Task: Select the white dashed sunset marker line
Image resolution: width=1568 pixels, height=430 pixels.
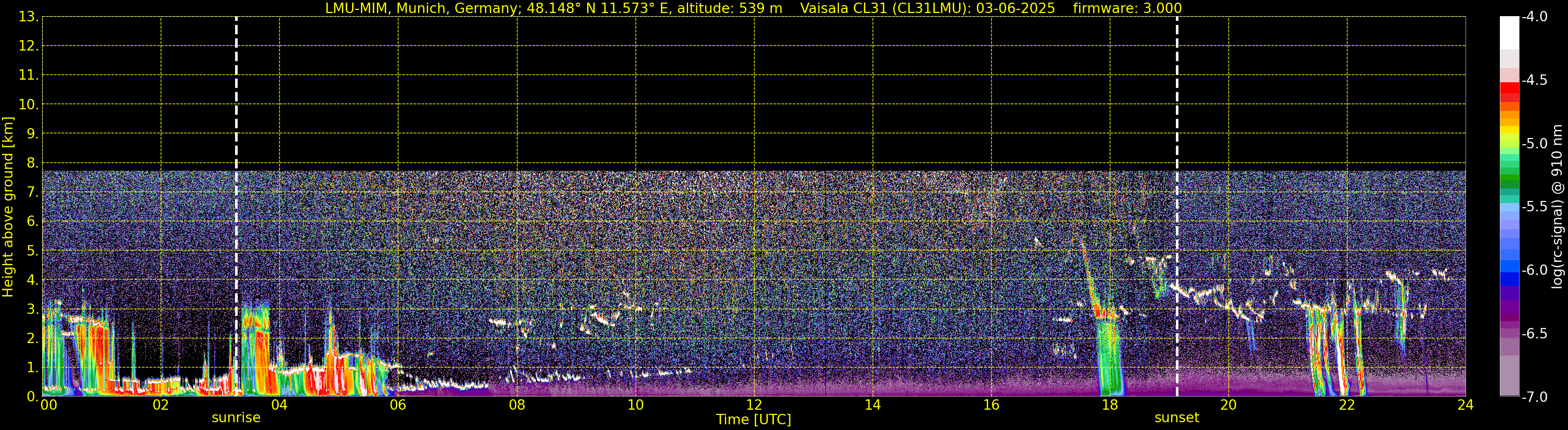Action: click(1176, 207)
